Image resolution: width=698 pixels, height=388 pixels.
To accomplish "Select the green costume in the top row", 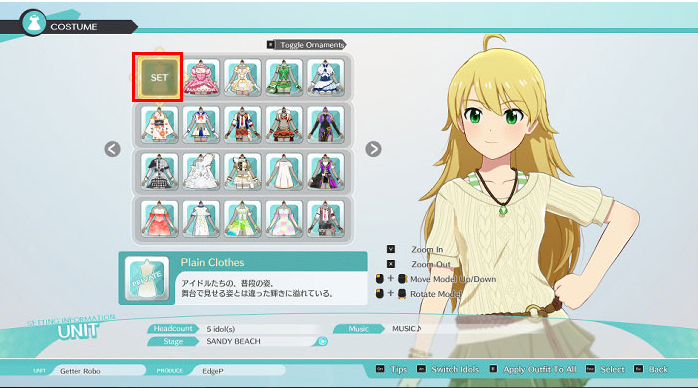I will [284, 77].
